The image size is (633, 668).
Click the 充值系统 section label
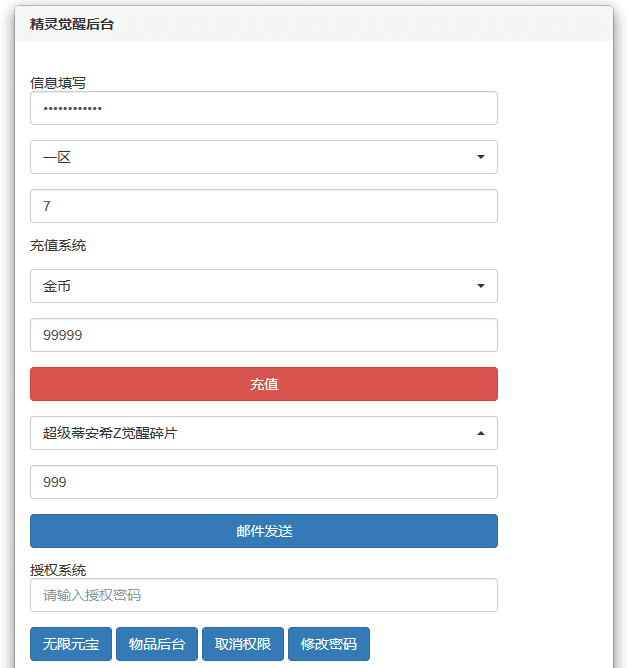point(58,245)
